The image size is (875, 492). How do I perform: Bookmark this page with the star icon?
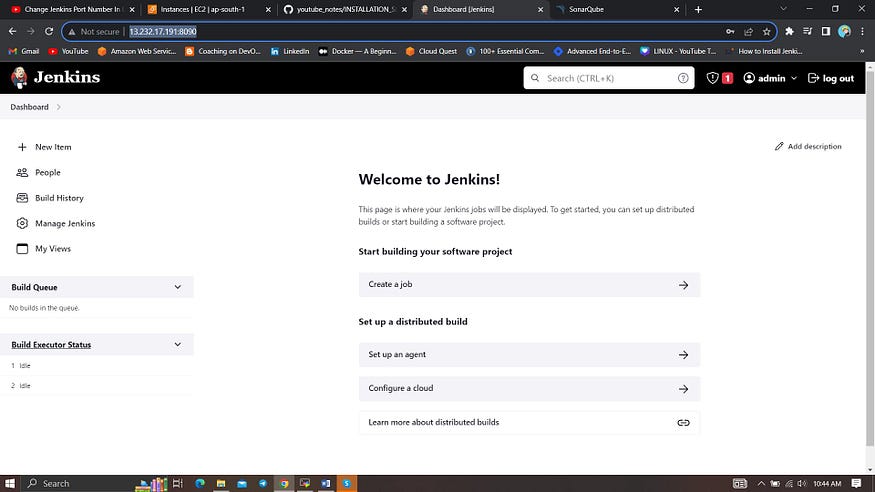pos(767,32)
